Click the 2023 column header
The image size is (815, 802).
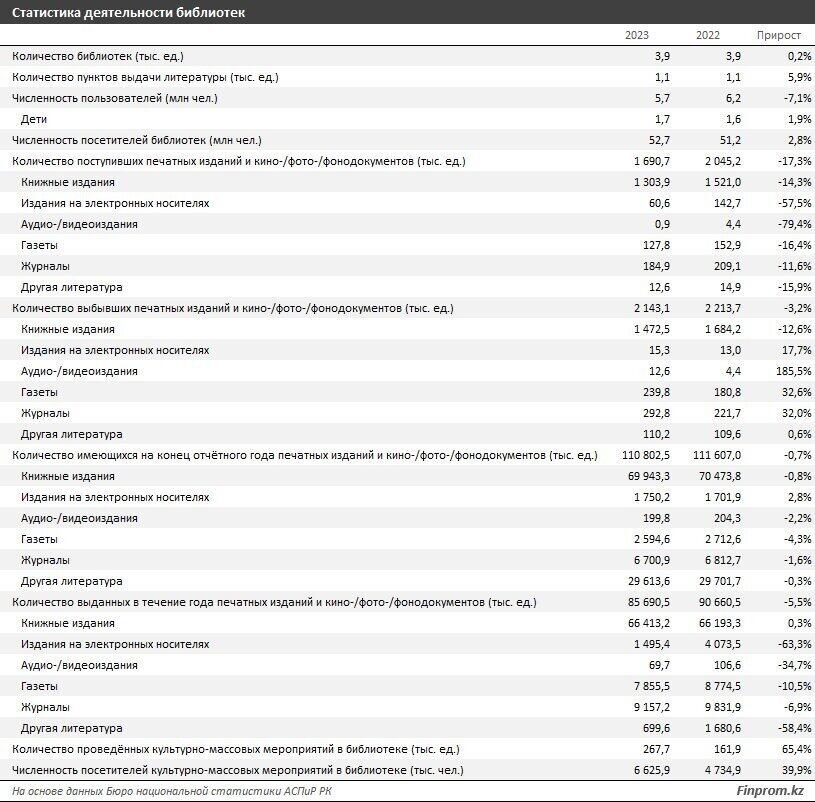(637, 35)
